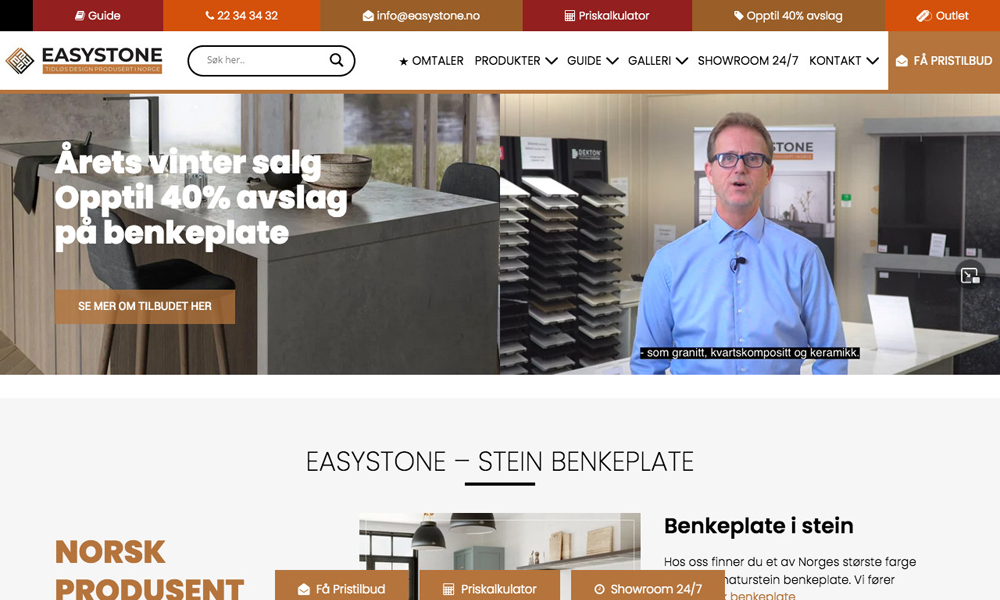Screen dimensions: 1000x600
Task: Click the picture-in-picture icon on video
Action: tap(970, 275)
